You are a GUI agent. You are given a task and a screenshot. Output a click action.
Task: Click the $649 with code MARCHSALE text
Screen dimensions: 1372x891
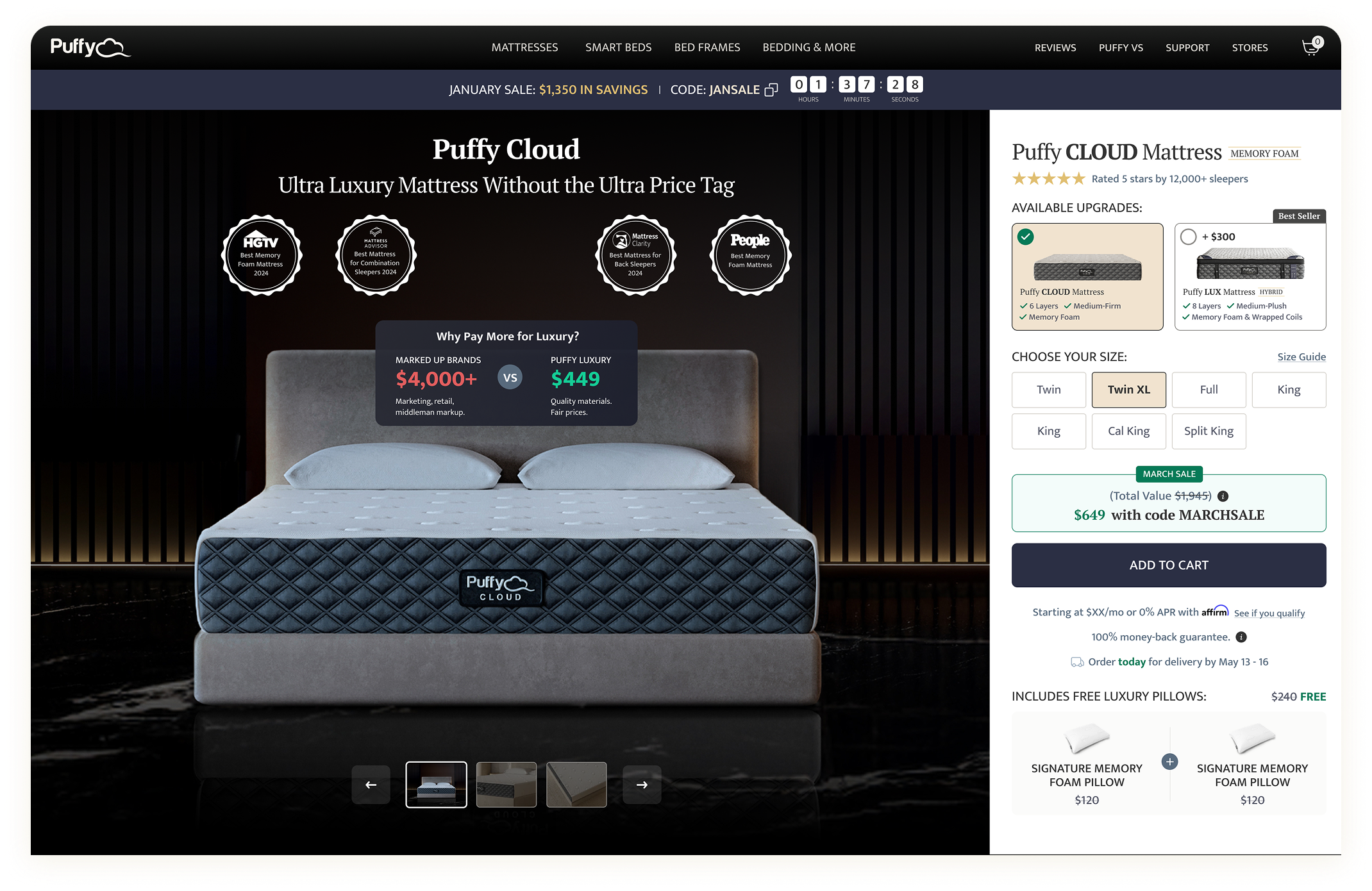click(x=1169, y=515)
